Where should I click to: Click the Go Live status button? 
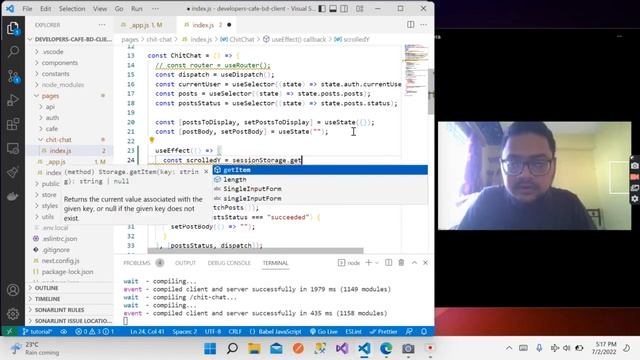323,331
